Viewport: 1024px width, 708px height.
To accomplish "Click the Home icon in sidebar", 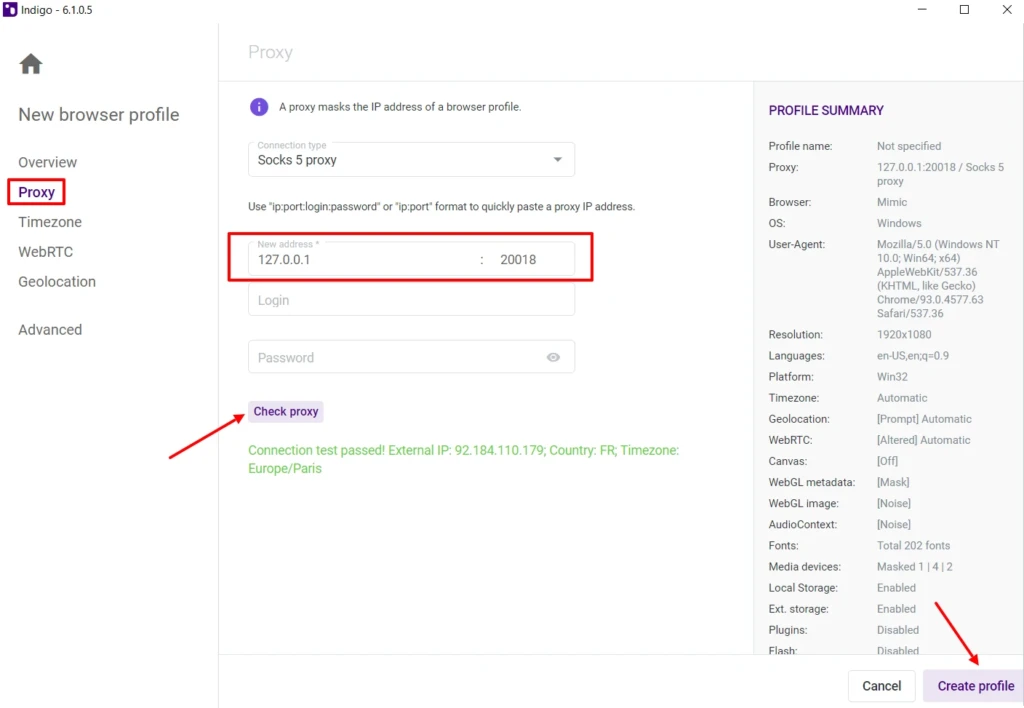I will [31, 64].
